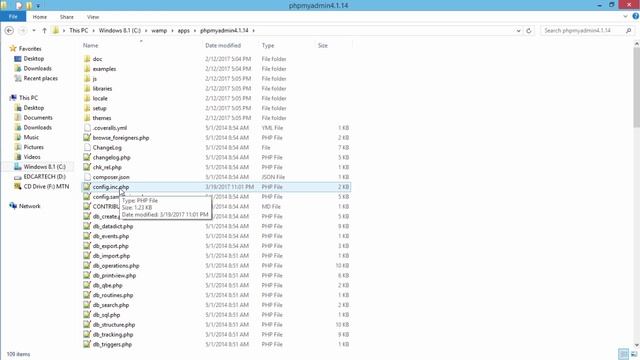Select db_operations.php file

(x=116, y=265)
